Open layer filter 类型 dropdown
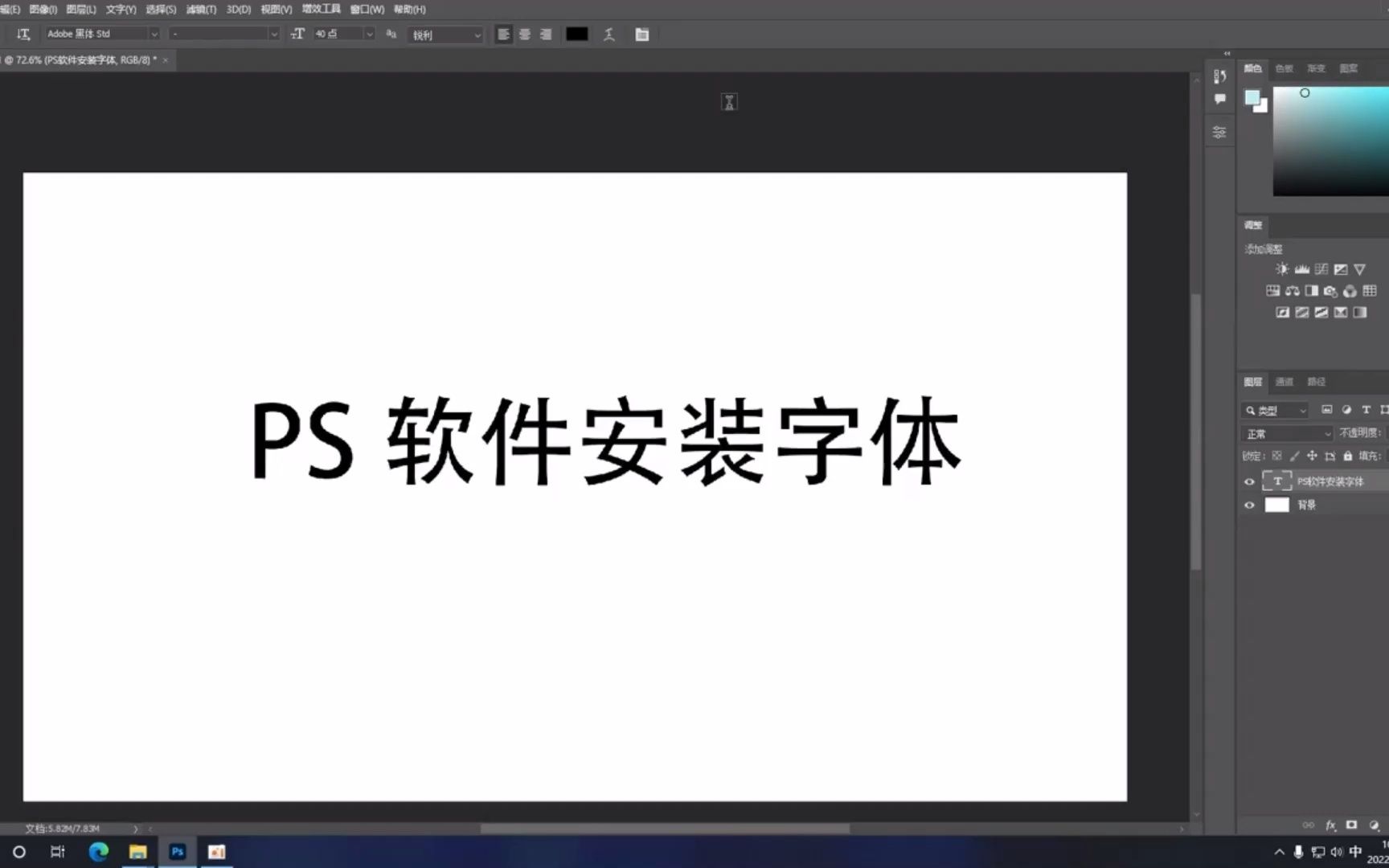 coord(1276,411)
